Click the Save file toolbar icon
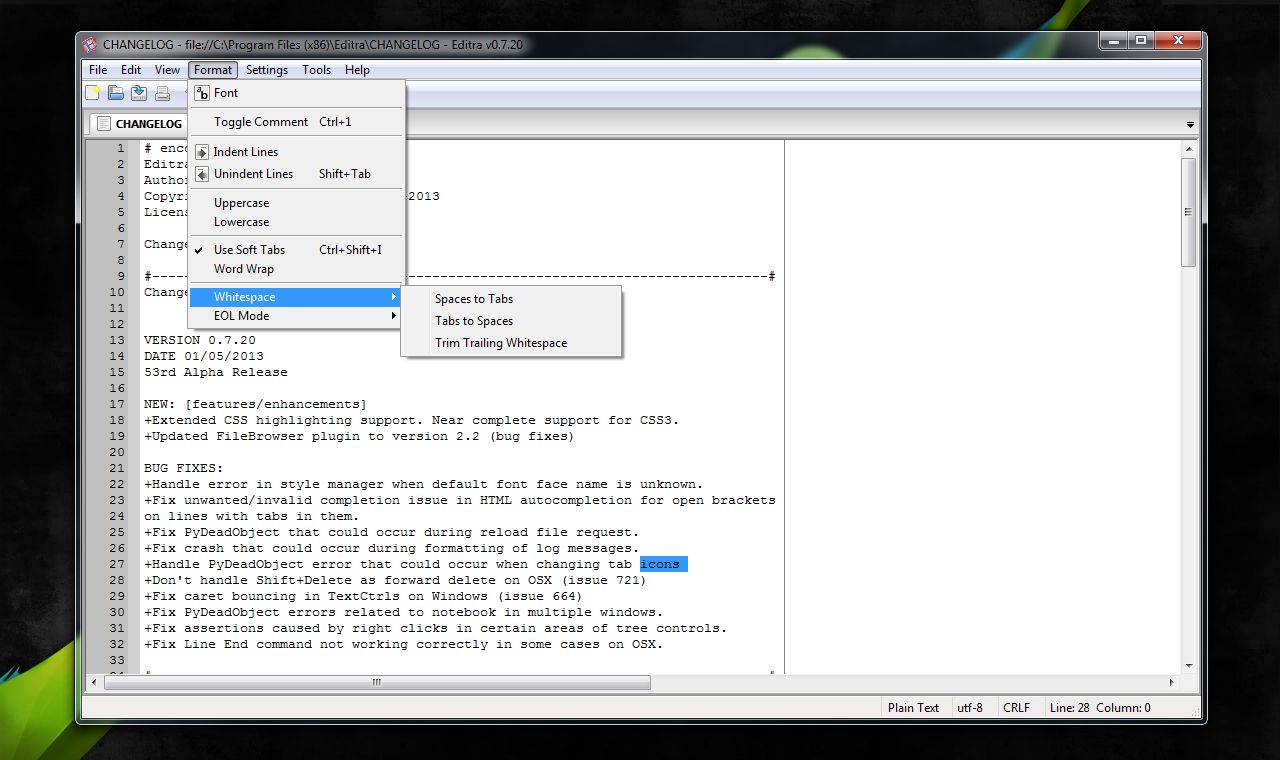 point(139,94)
